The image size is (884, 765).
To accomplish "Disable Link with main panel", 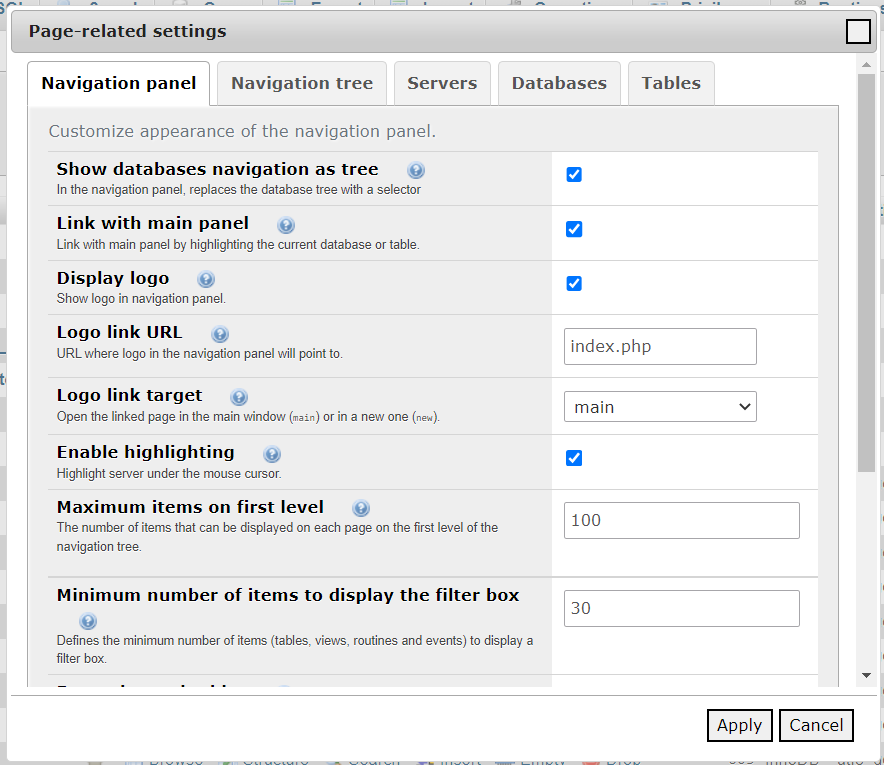I will 574,229.
